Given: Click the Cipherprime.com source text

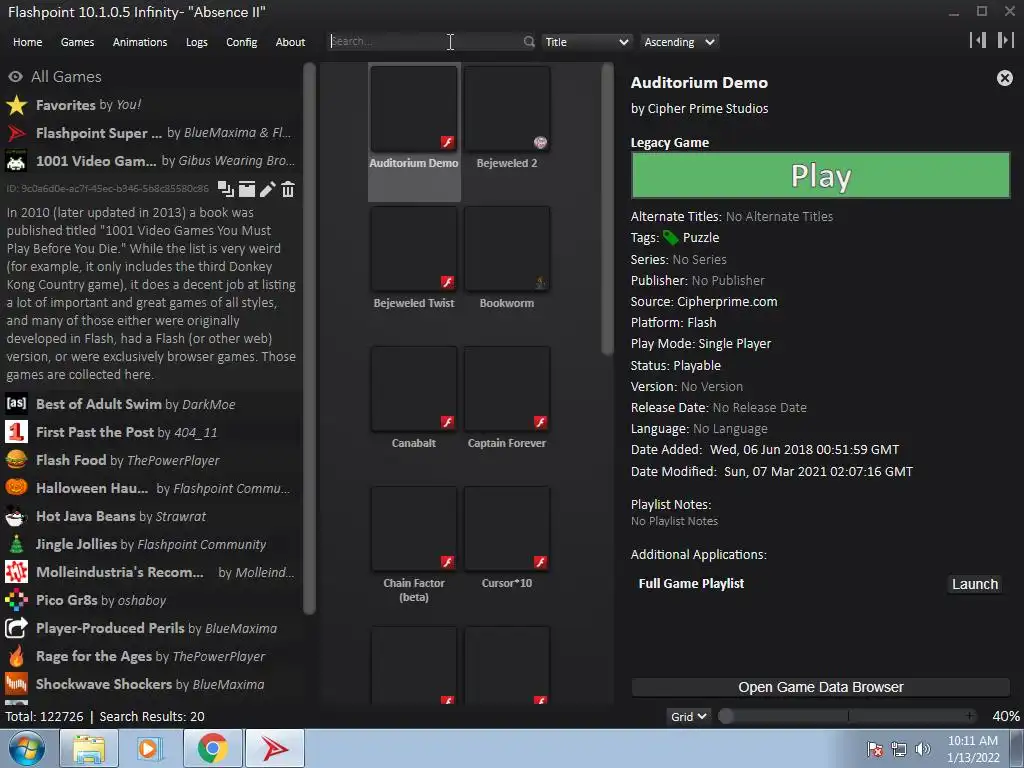Looking at the screenshot, I should [727, 302].
